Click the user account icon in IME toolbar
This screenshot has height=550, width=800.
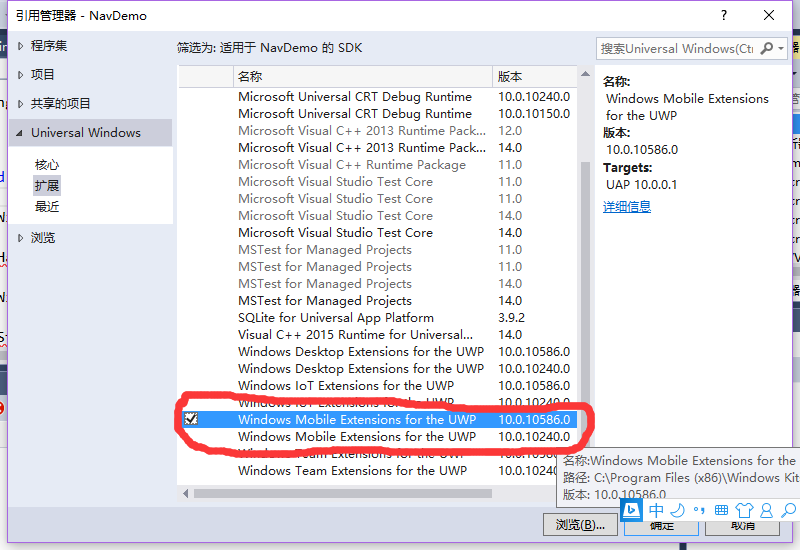click(766, 510)
